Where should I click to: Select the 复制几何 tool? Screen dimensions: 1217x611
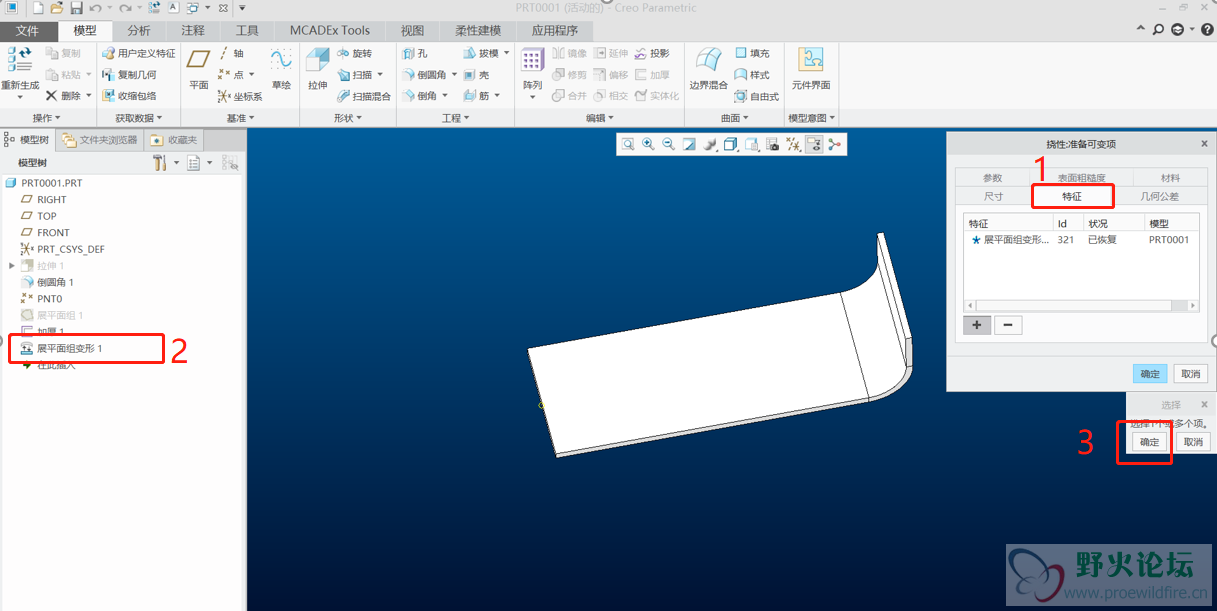130,74
